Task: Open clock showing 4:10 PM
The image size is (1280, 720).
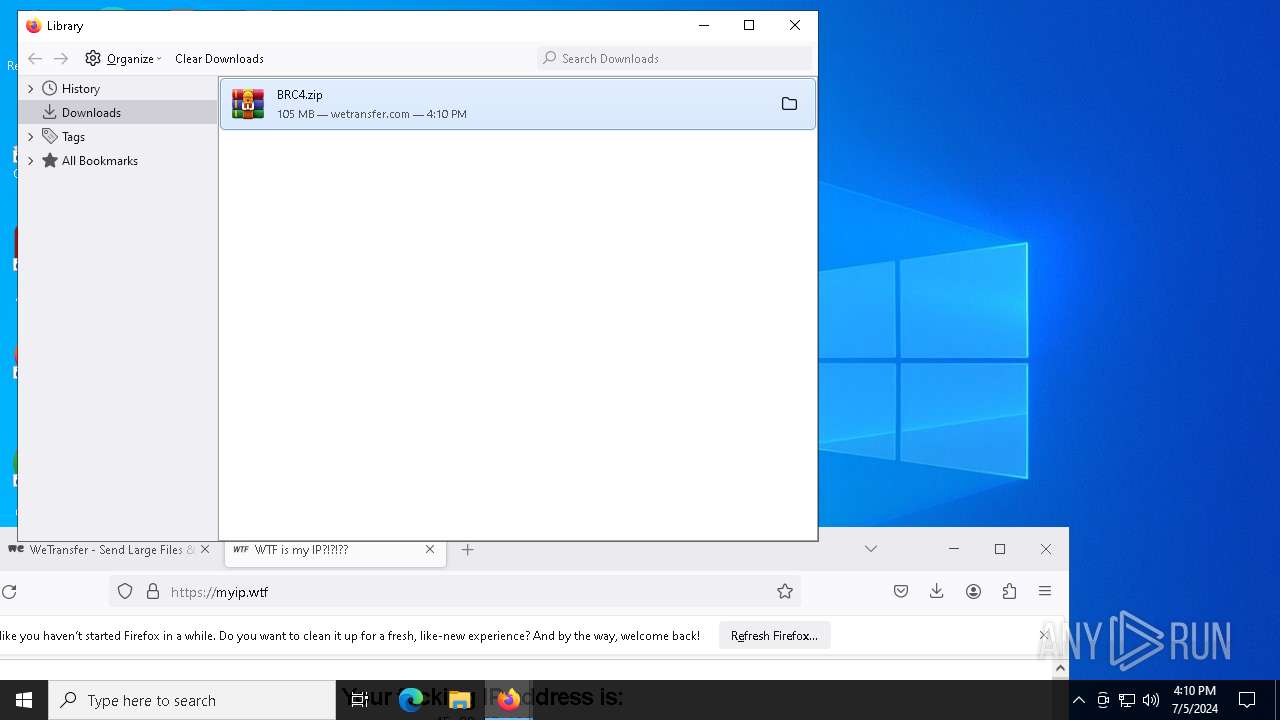Action: [x=1195, y=700]
